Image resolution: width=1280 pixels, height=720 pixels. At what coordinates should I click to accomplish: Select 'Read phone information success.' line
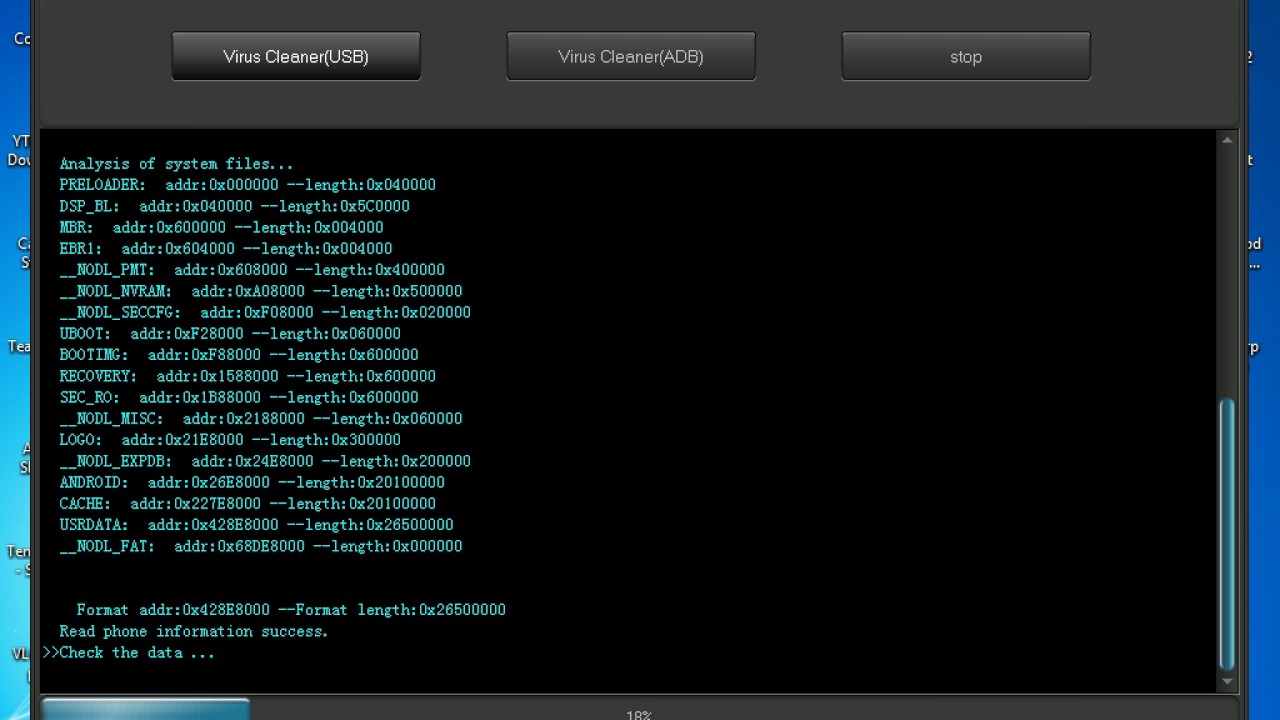194,631
